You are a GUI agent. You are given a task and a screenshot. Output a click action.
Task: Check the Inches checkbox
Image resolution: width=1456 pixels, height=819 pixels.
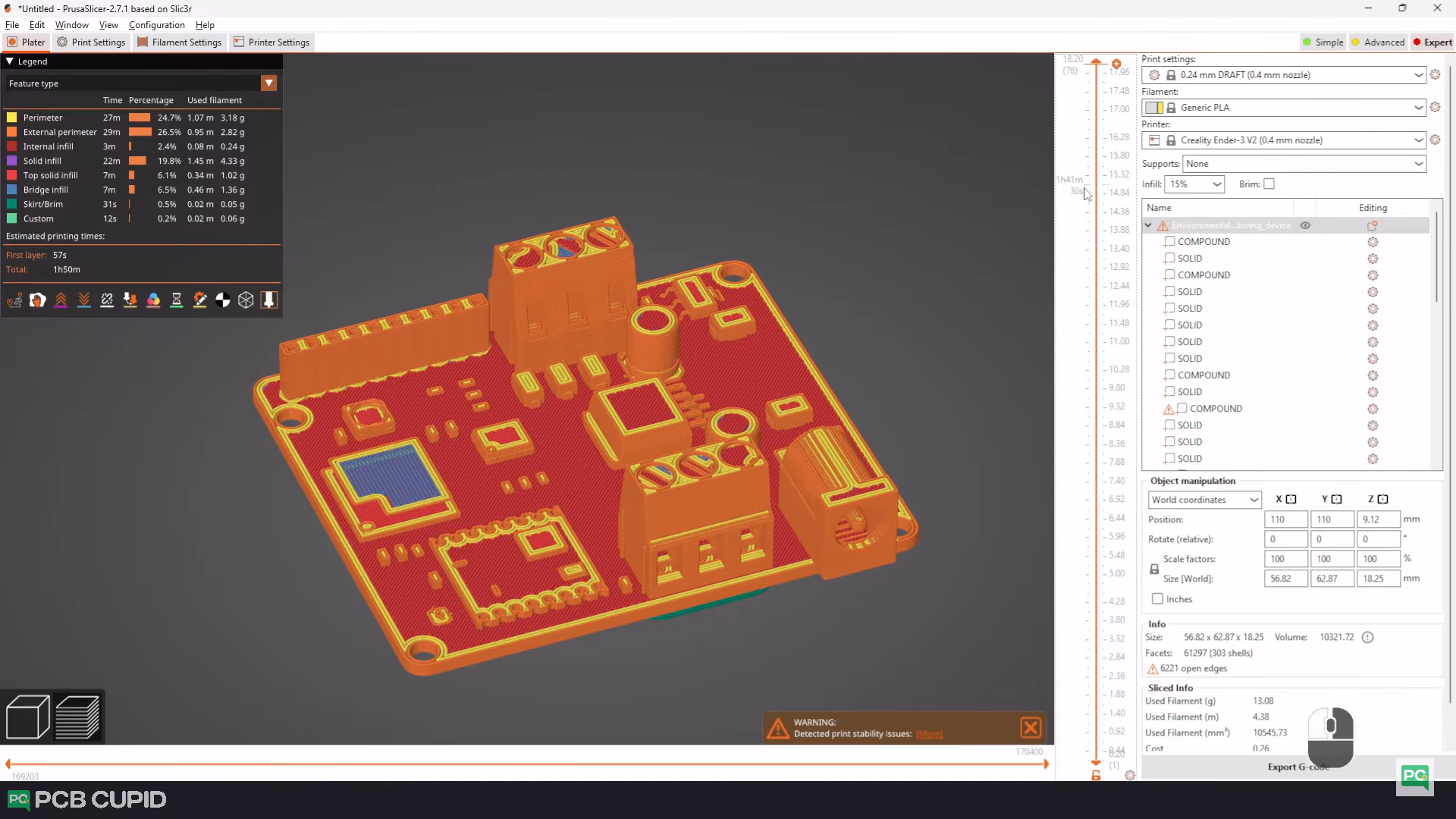pos(1157,599)
